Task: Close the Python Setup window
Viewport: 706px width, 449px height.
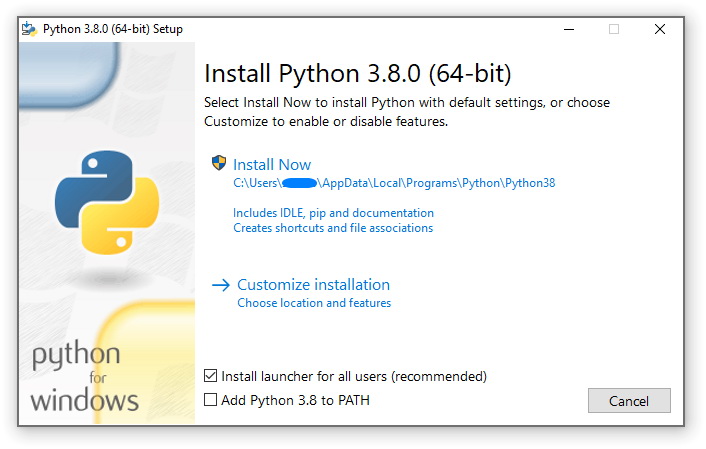Action: tap(660, 29)
